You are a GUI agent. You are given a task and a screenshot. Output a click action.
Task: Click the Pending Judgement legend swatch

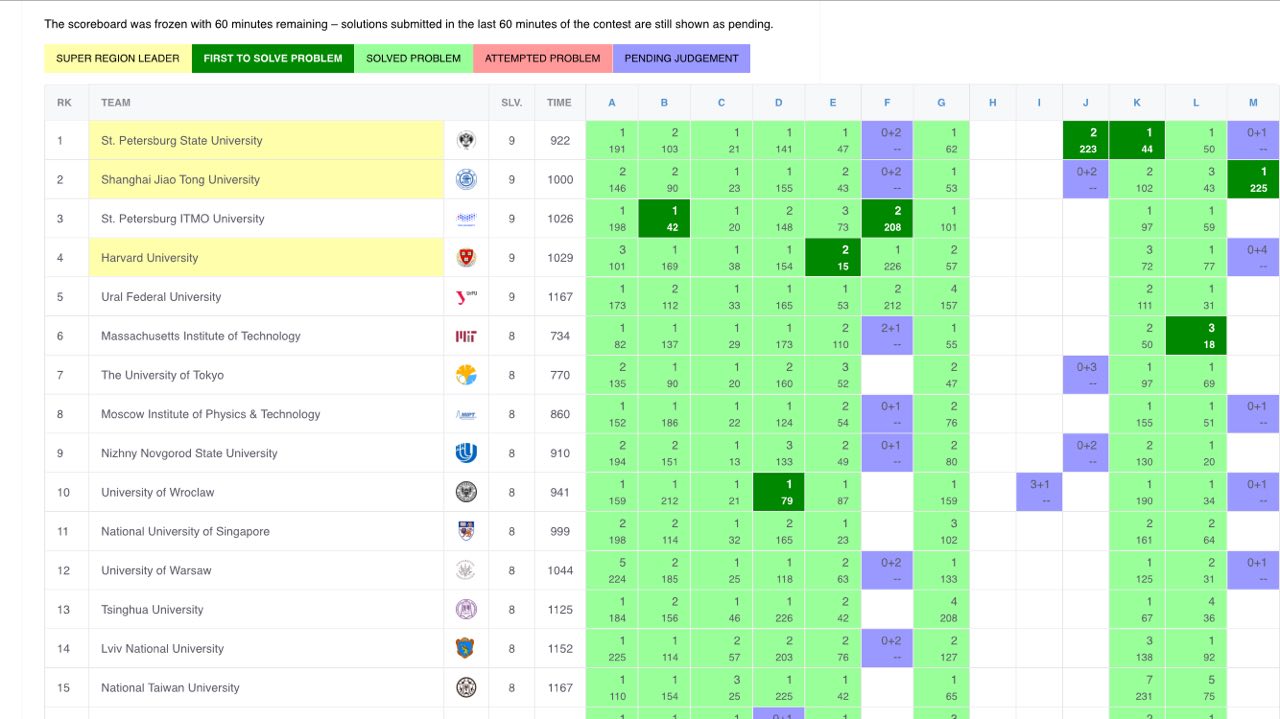tap(681, 58)
